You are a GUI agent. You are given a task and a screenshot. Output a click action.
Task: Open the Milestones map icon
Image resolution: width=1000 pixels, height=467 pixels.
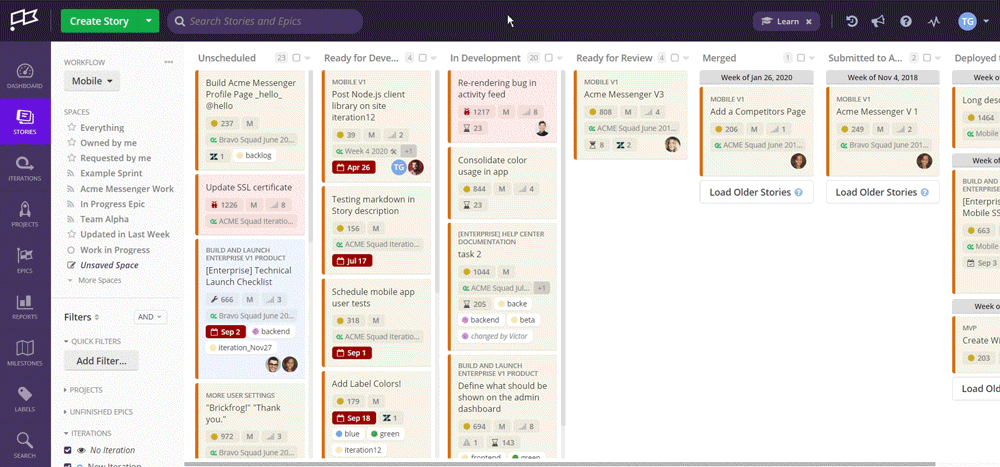pyautogui.click(x=25, y=353)
